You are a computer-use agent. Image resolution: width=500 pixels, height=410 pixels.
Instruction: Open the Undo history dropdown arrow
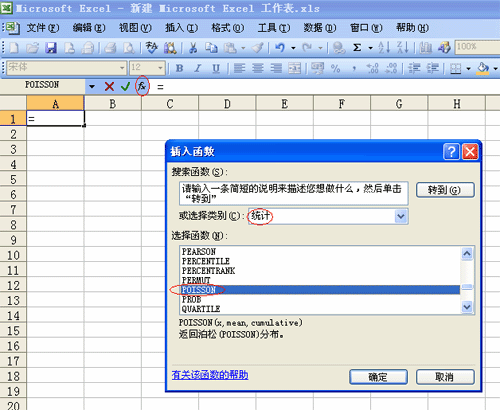(293, 48)
